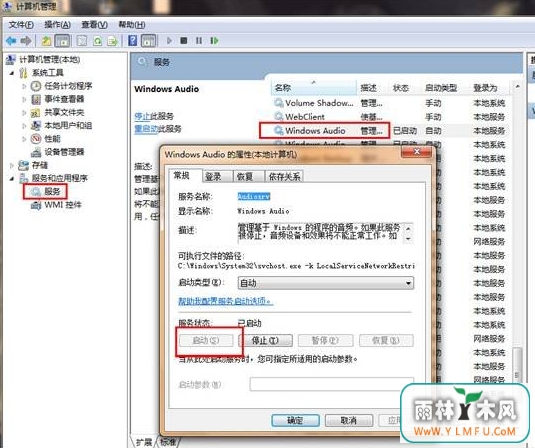Select Storage (存储) tree item

click(33, 165)
